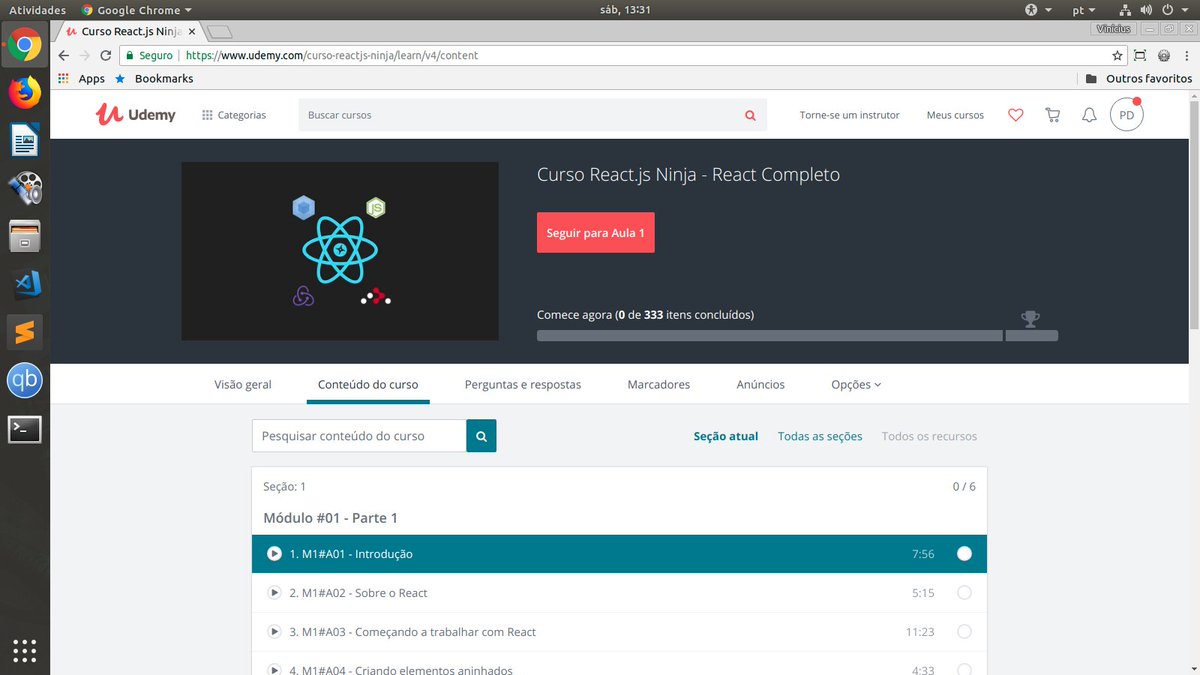1200x675 pixels.
Task: Open Chrome's three-dot menu
Action: [1186, 55]
